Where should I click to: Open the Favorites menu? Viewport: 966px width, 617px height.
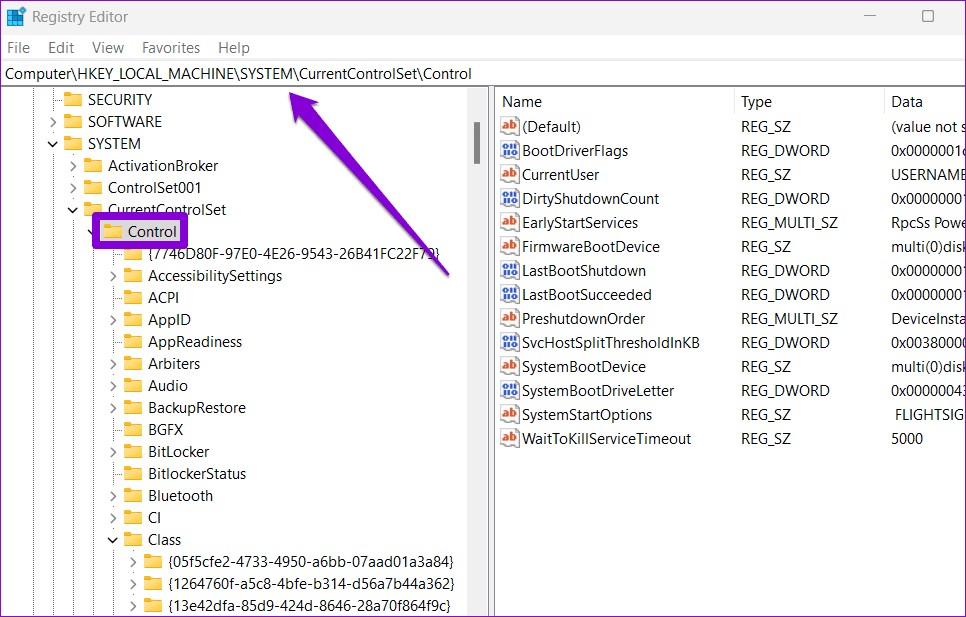coord(171,48)
